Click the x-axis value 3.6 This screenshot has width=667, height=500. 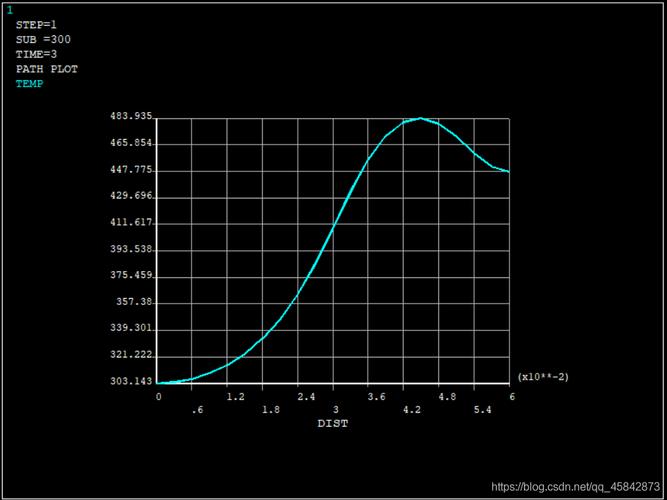tap(377, 397)
